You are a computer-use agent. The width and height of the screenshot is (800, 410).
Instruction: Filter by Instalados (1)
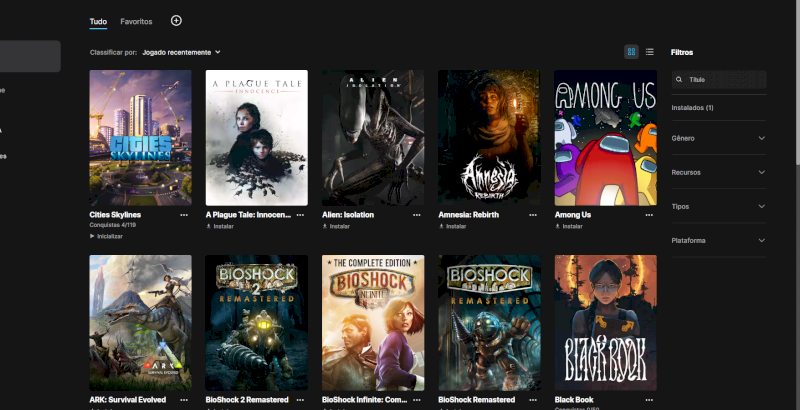click(692, 108)
